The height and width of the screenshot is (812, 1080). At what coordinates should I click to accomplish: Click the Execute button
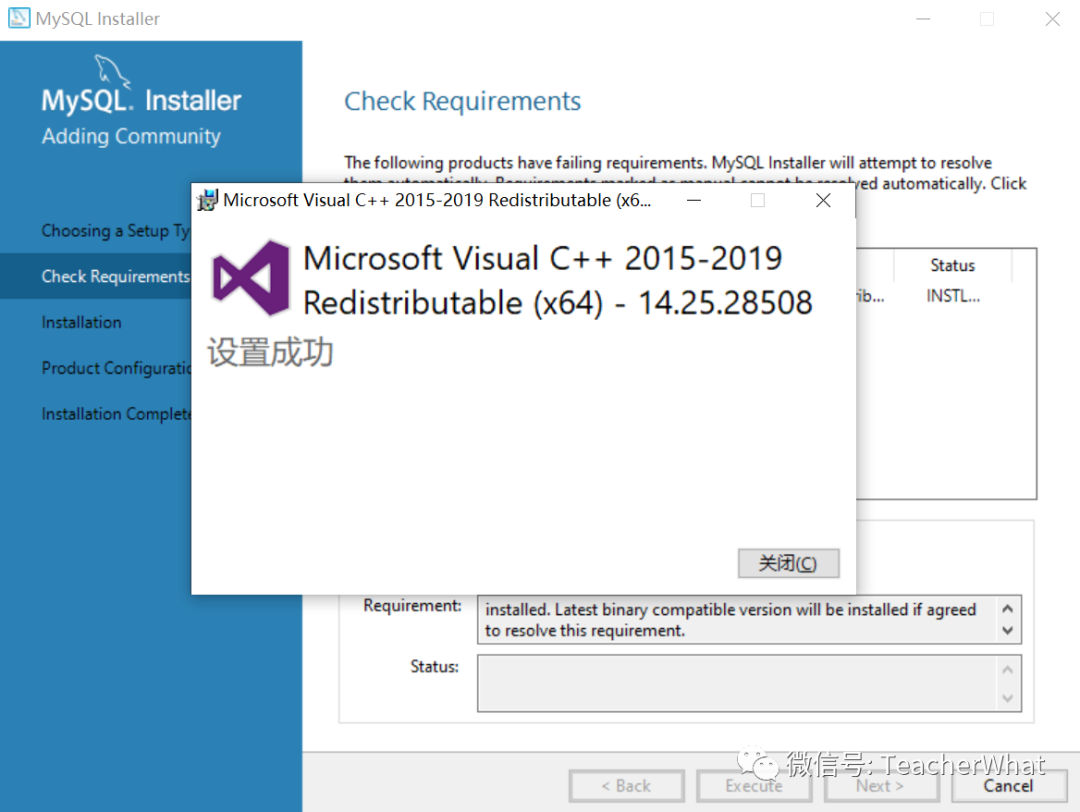[x=754, y=786]
